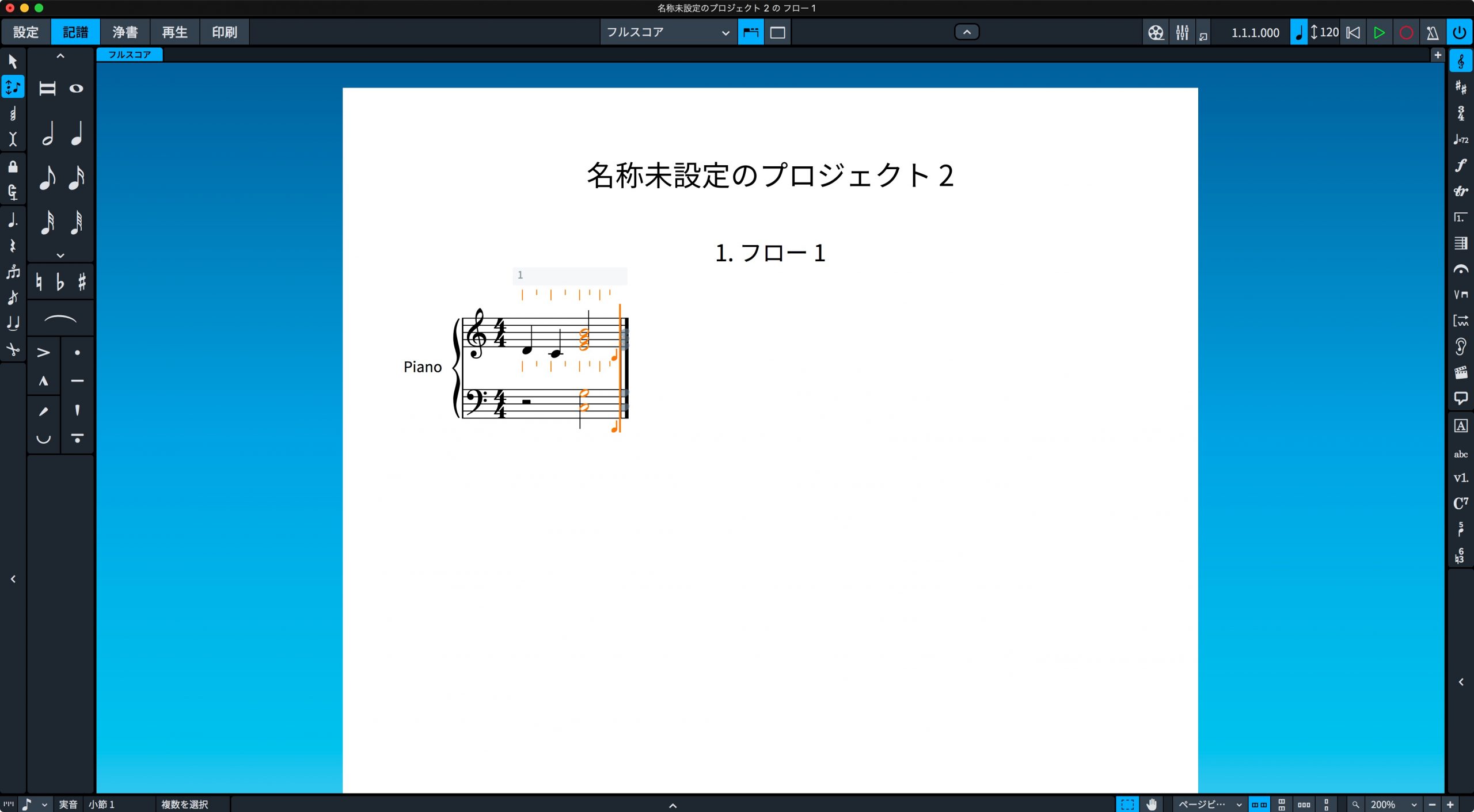Open the Dynamics panel
This screenshot has width=1474, height=812.
pyautogui.click(x=1461, y=166)
